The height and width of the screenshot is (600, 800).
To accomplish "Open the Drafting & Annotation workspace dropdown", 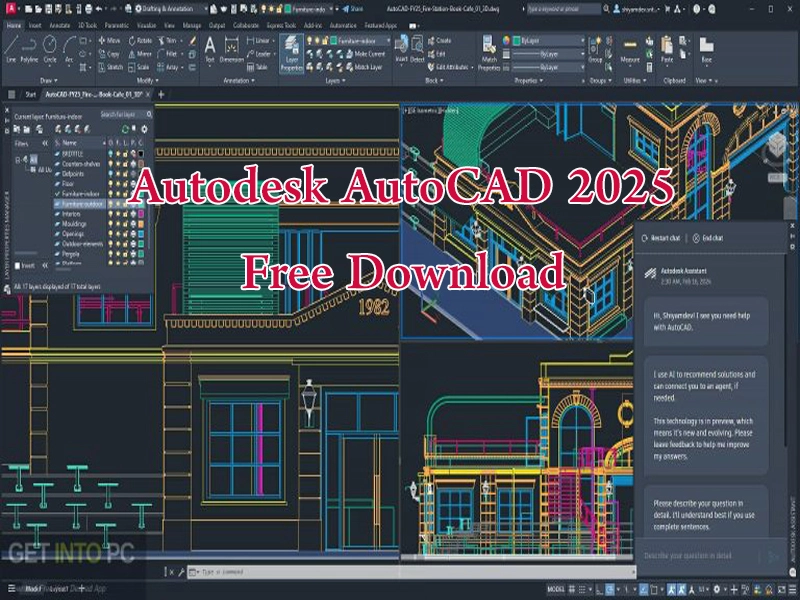I will click(171, 9).
